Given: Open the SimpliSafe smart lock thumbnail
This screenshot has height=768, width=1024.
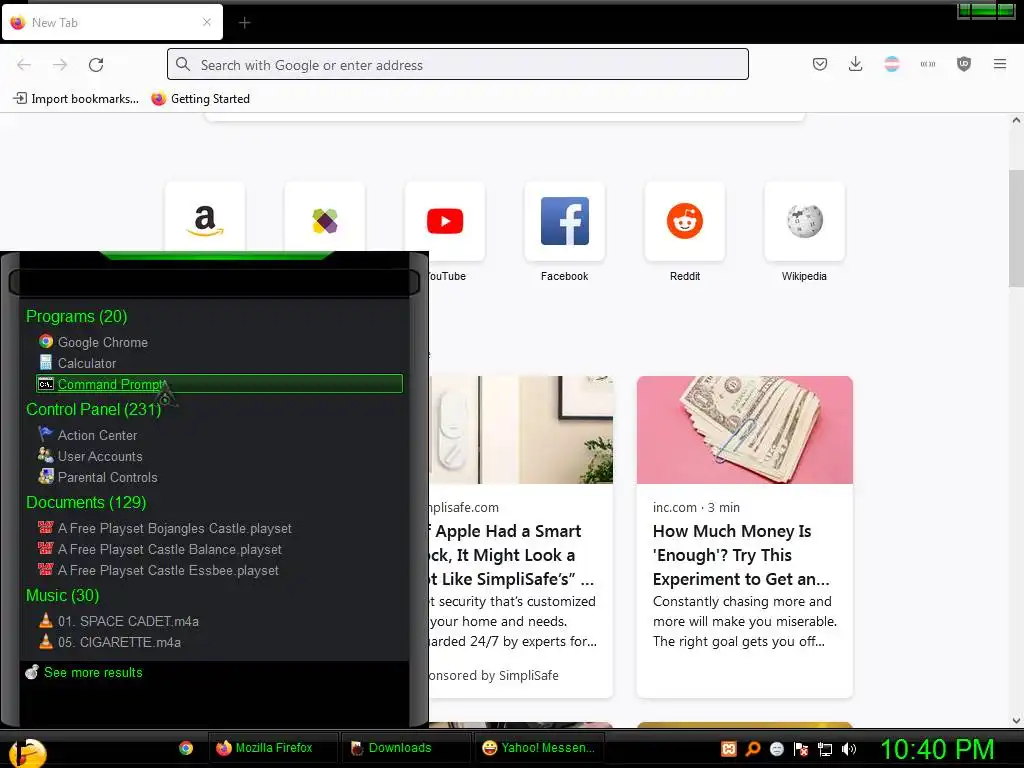Looking at the screenshot, I should tap(521, 430).
